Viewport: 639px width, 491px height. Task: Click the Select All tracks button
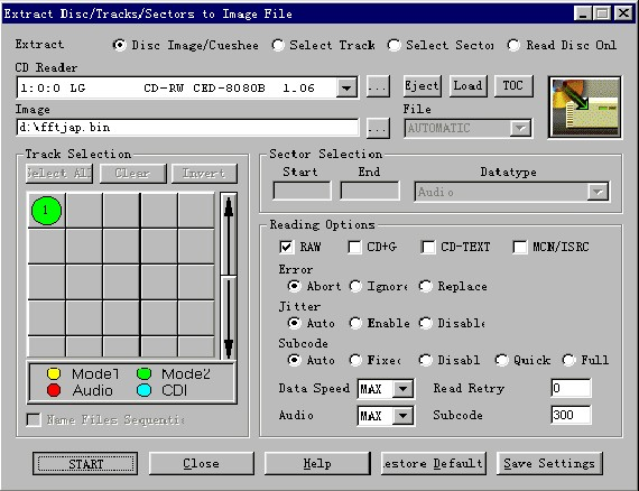[x=59, y=174]
